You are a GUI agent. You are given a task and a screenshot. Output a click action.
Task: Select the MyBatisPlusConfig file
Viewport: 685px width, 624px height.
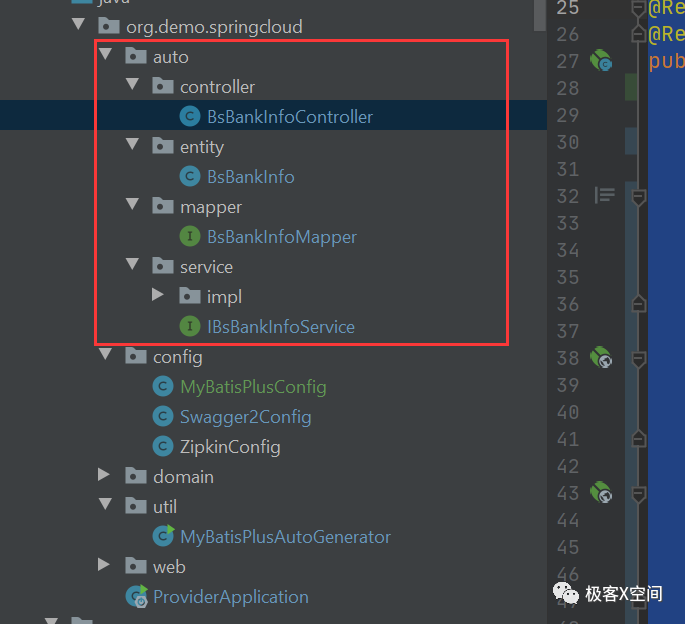coord(253,387)
